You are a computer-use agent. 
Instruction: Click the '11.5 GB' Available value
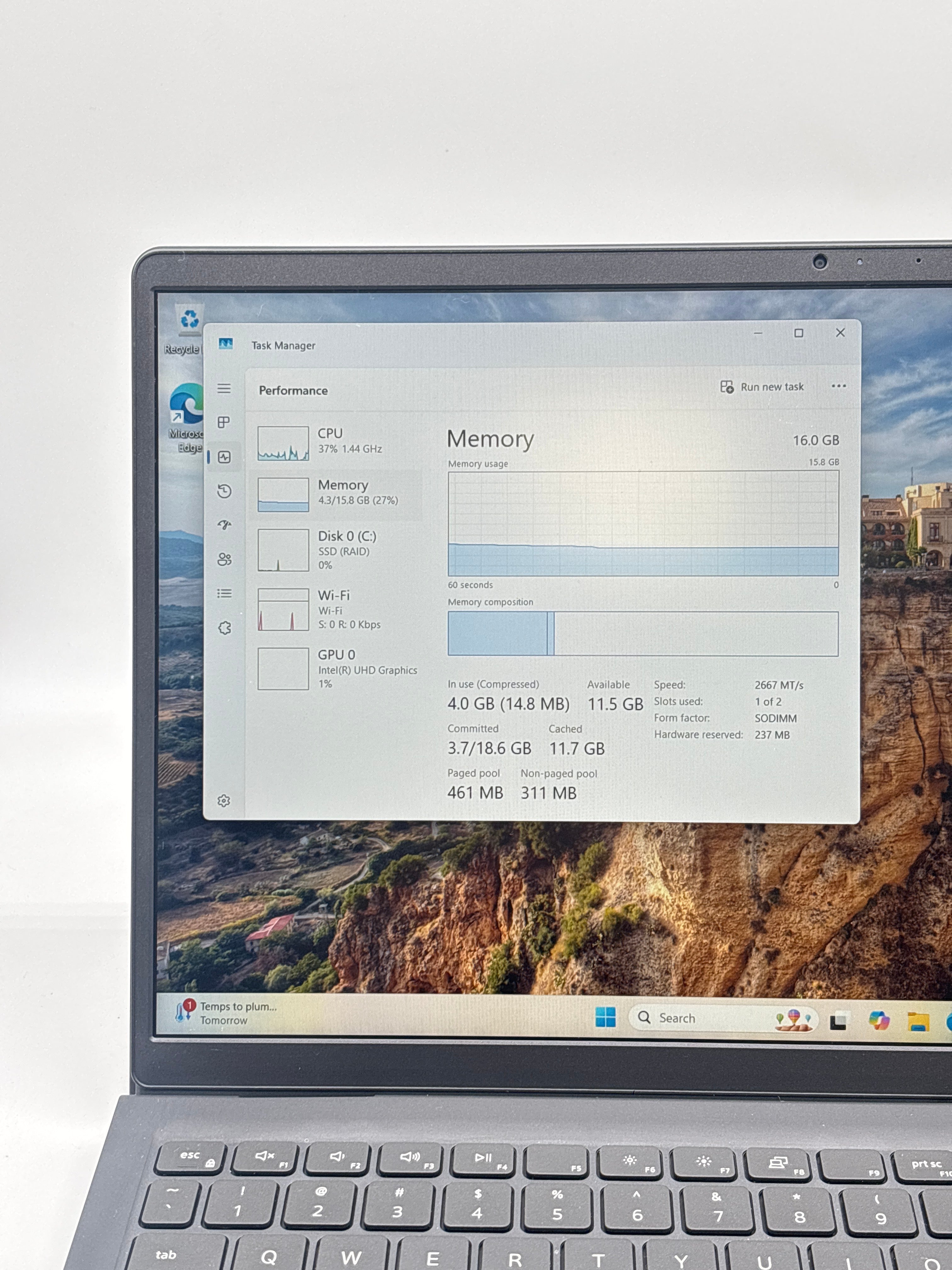coord(615,704)
